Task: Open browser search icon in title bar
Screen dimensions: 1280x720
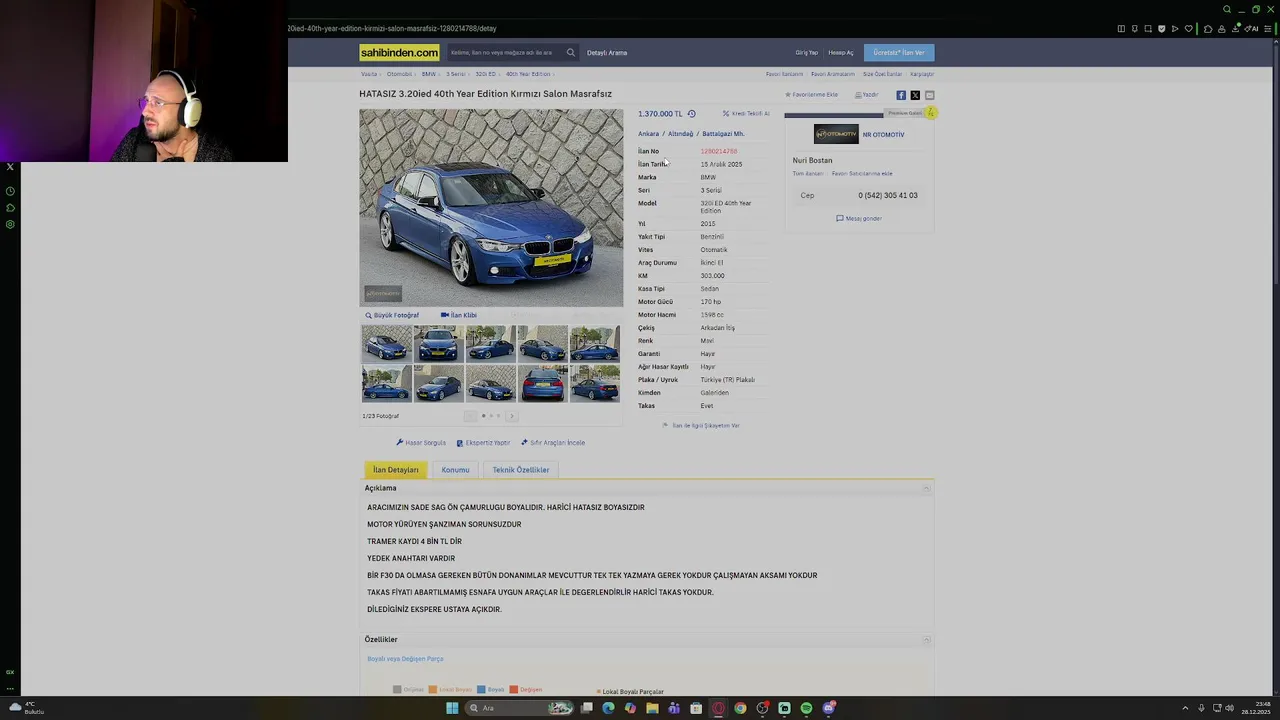Action: click(x=1227, y=9)
